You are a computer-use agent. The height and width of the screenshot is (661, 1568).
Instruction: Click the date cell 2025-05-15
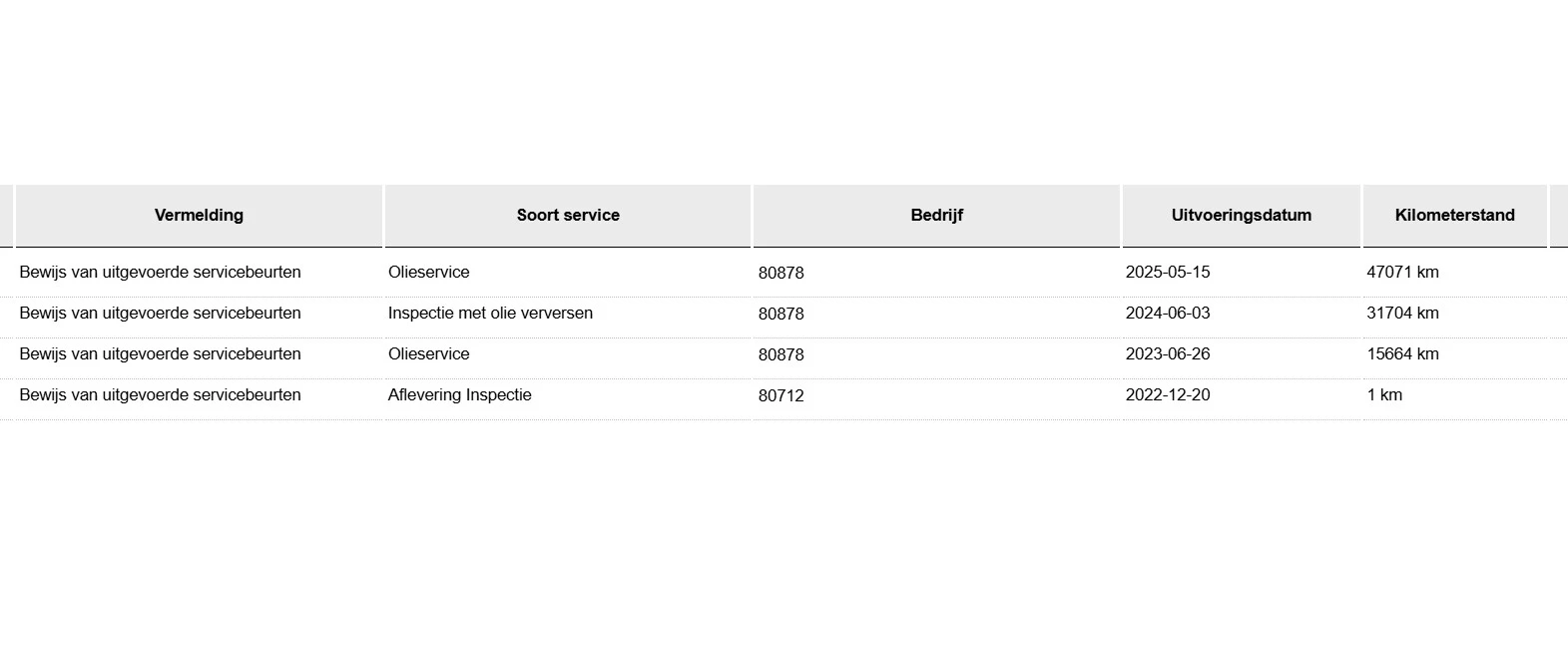[1167, 272]
